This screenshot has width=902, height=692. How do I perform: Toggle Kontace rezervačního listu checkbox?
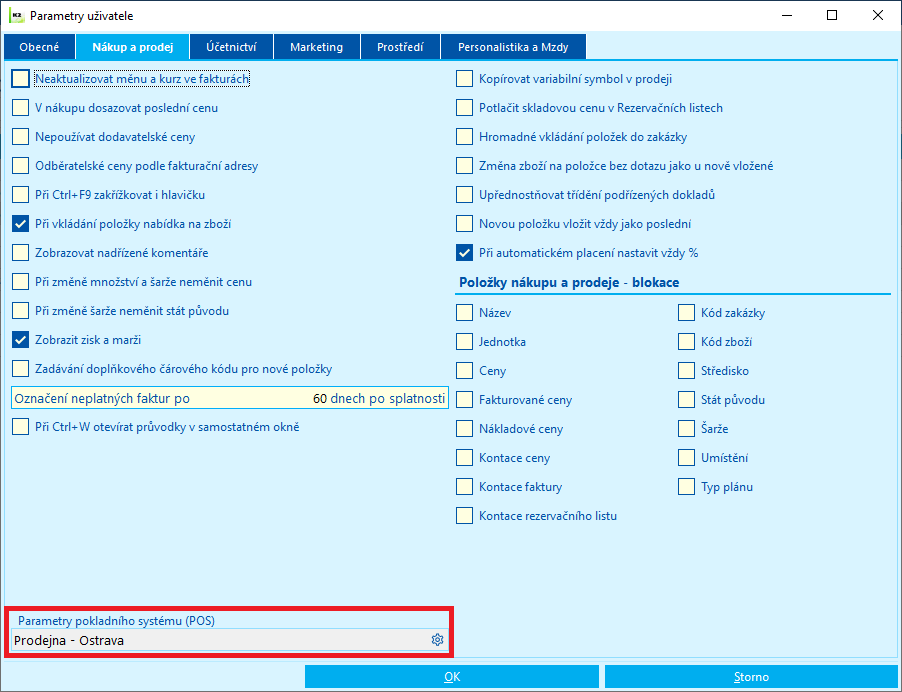[x=464, y=515]
